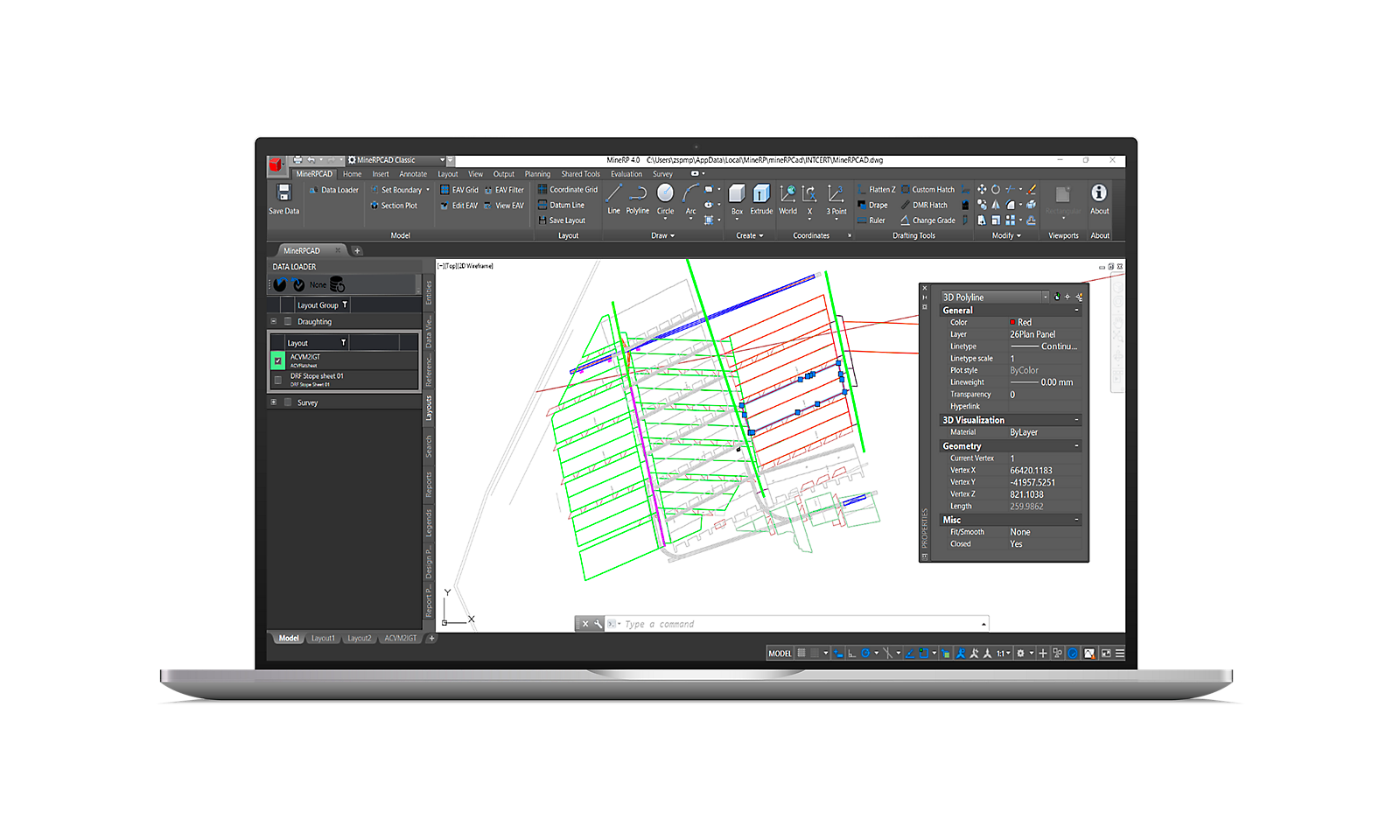
Task: Select the vertical Entities side tab
Action: [429, 292]
